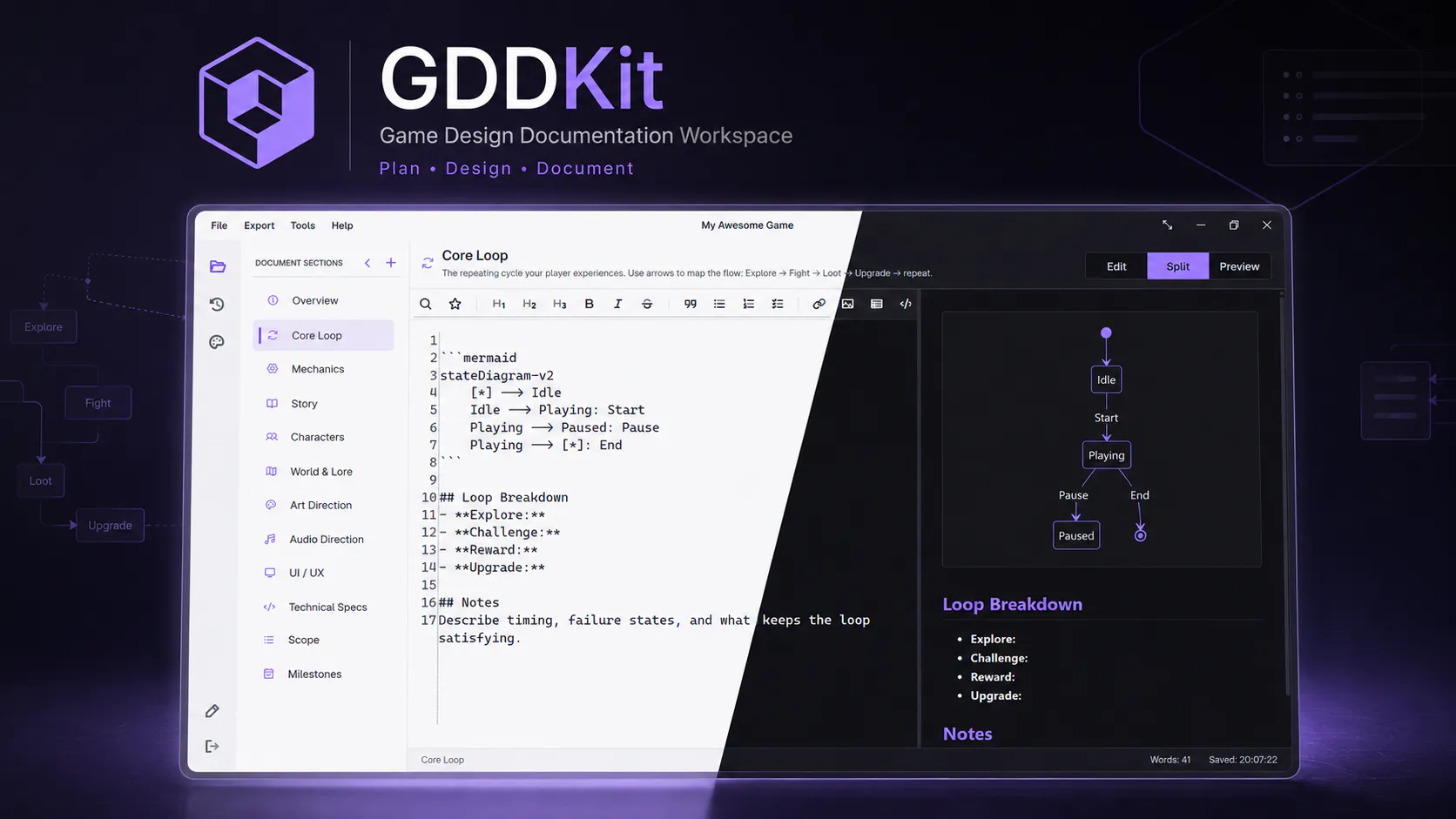Click the DOCUMENT SECTIONS panel header
This screenshot has width=1456, height=819.
click(299, 263)
